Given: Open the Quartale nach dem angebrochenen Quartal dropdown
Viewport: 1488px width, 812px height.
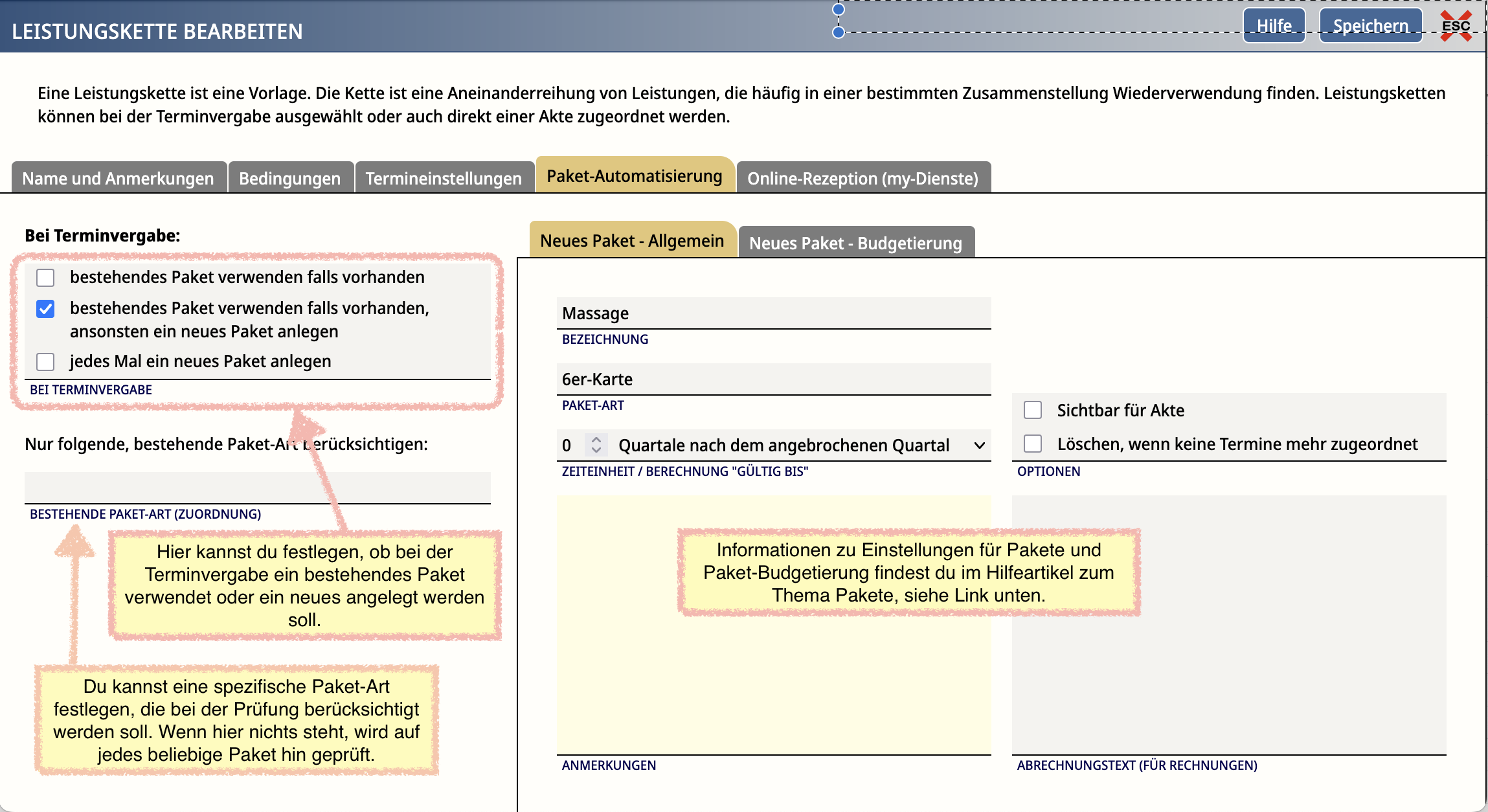Looking at the screenshot, I should click(783, 445).
